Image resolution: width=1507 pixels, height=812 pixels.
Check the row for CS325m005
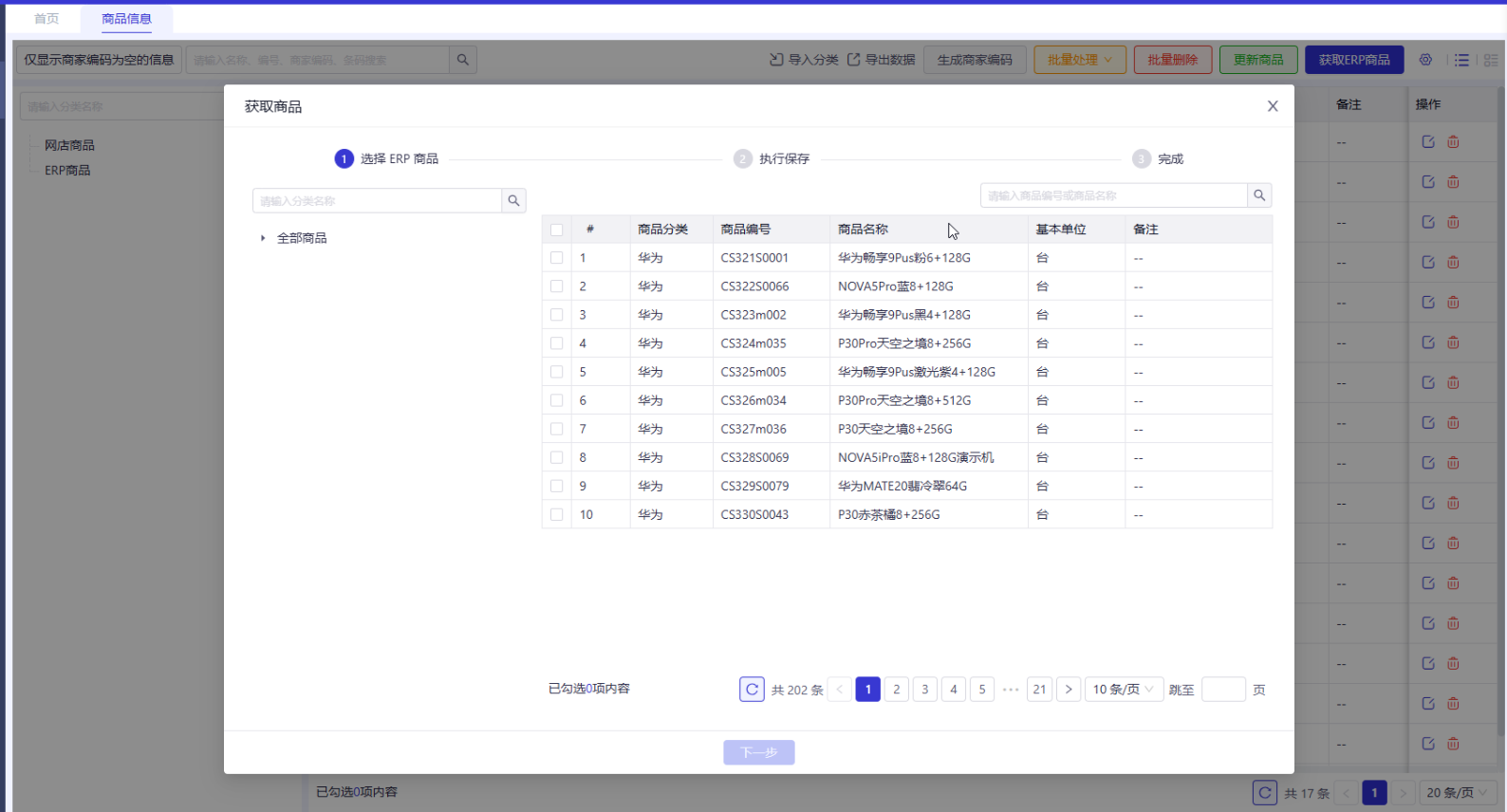coord(556,372)
